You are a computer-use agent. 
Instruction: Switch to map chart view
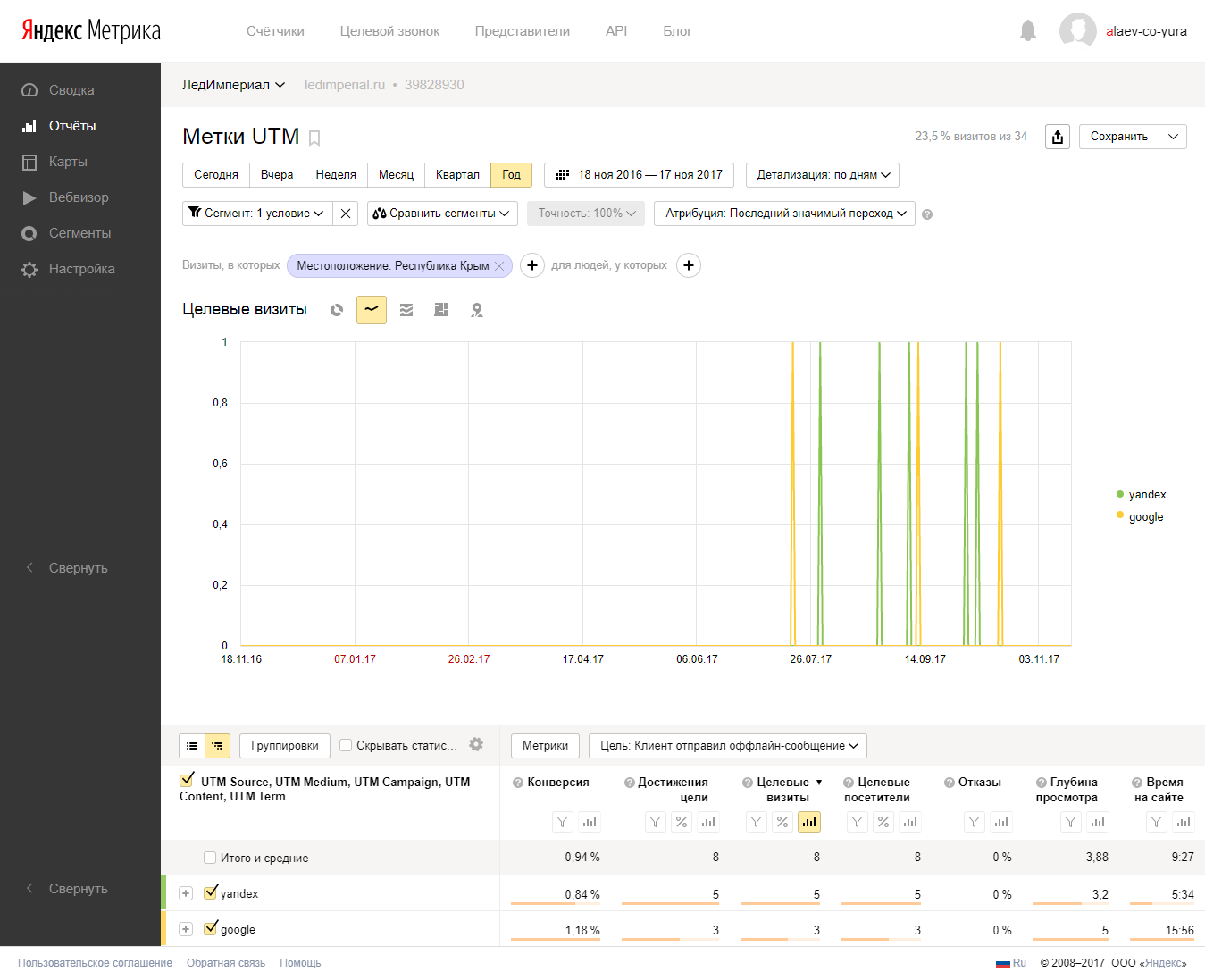[x=477, y=310]
